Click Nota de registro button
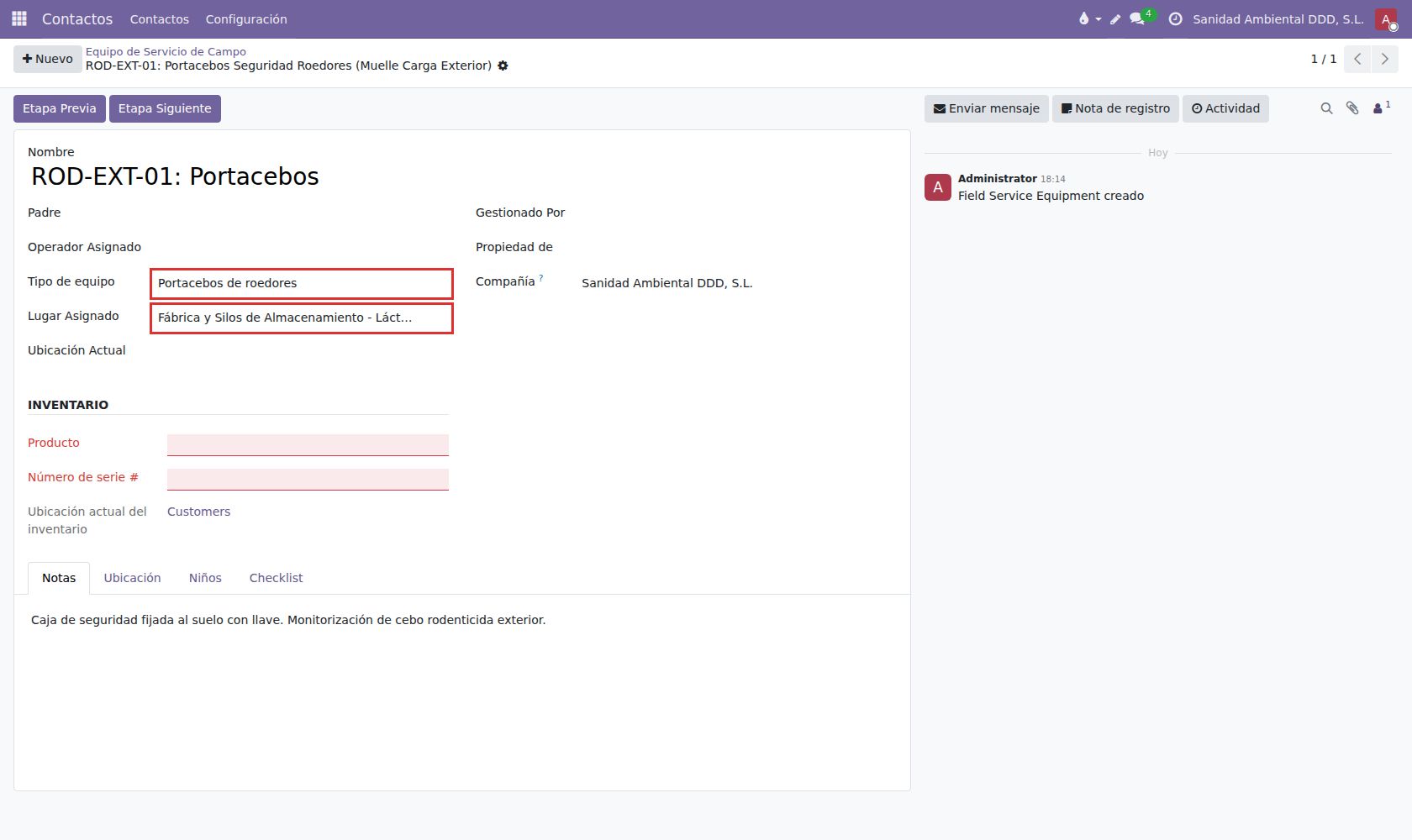The height and width of the screenshot is (840, 1412). [x=1115, y=108]
